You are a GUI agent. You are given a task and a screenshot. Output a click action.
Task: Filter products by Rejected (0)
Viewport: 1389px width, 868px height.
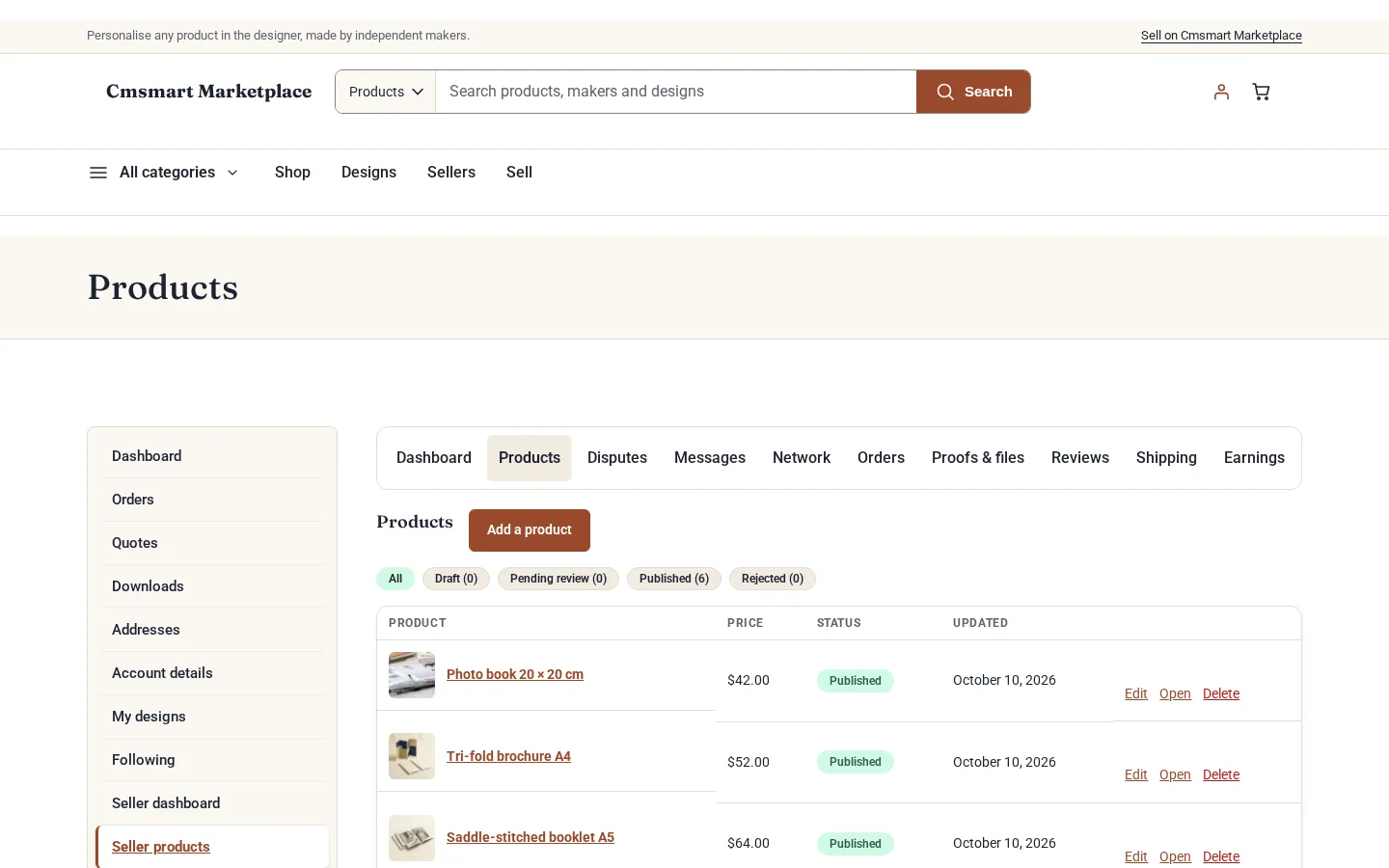[773, 579]
